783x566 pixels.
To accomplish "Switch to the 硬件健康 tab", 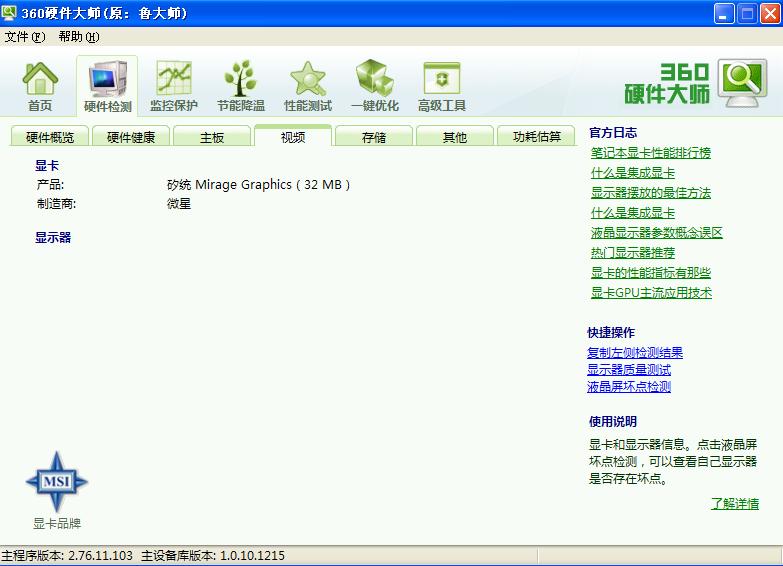I will [131, 137].
